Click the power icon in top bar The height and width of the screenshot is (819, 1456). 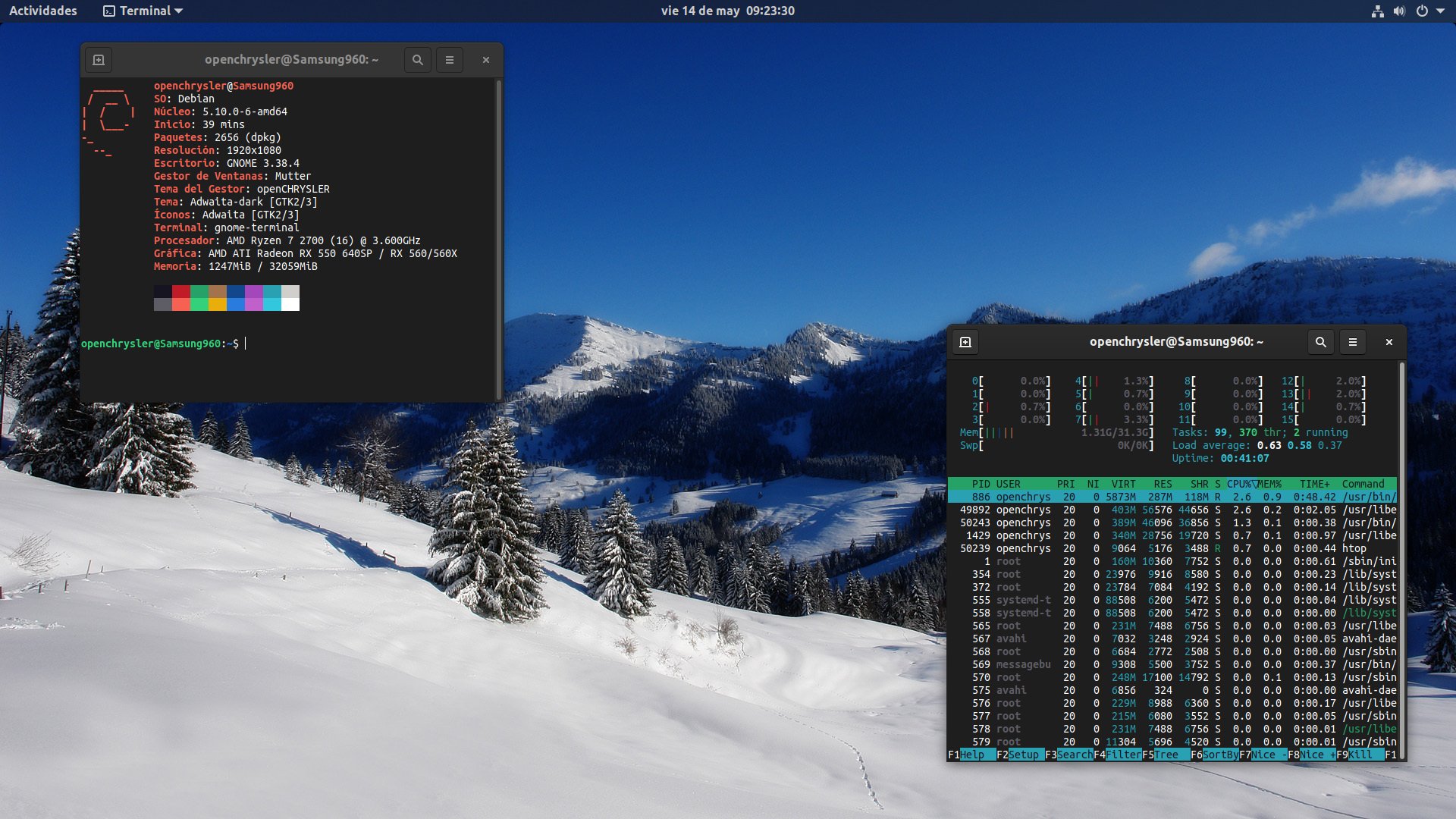point(1422,11)
